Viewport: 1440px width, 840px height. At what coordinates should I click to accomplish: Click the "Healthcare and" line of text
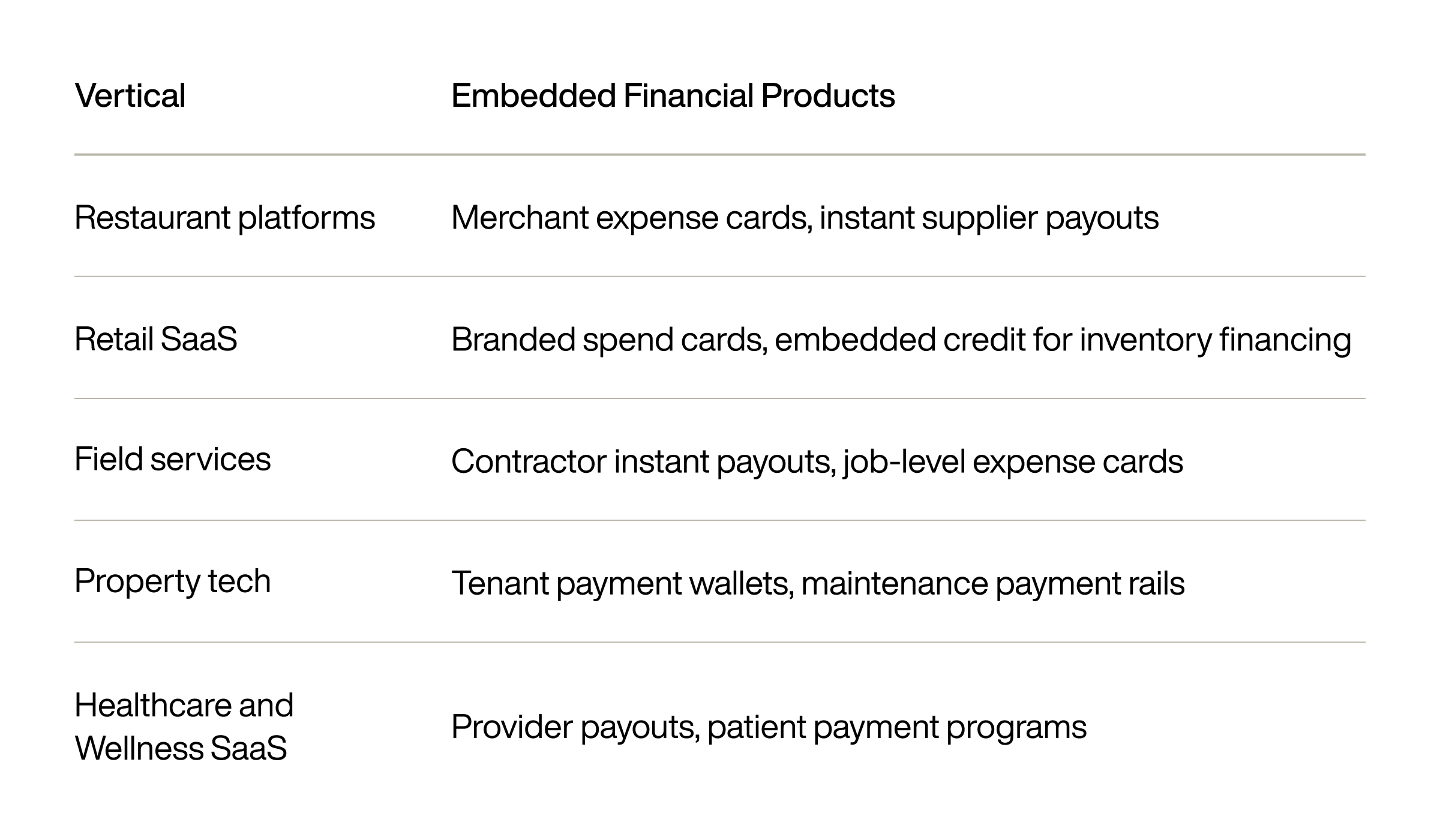pos(184,705)
